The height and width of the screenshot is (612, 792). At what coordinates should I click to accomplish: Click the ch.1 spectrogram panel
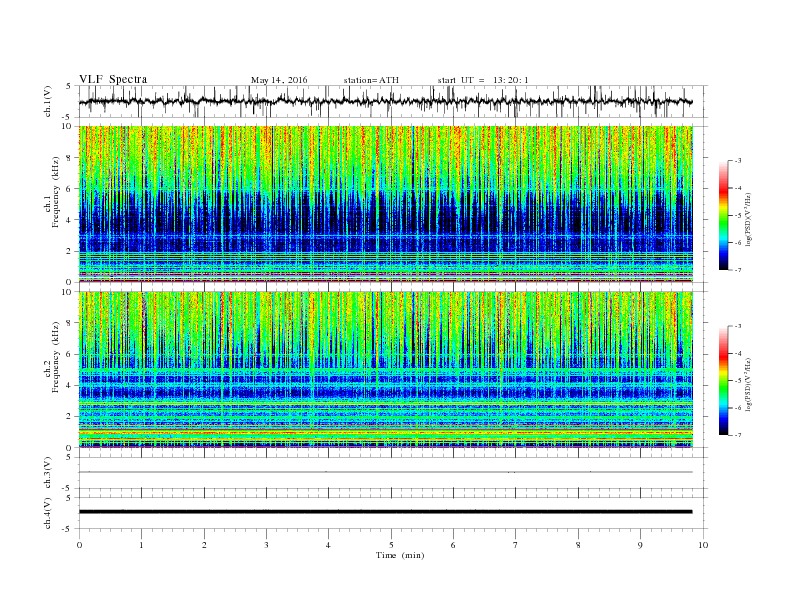point(386,204)
